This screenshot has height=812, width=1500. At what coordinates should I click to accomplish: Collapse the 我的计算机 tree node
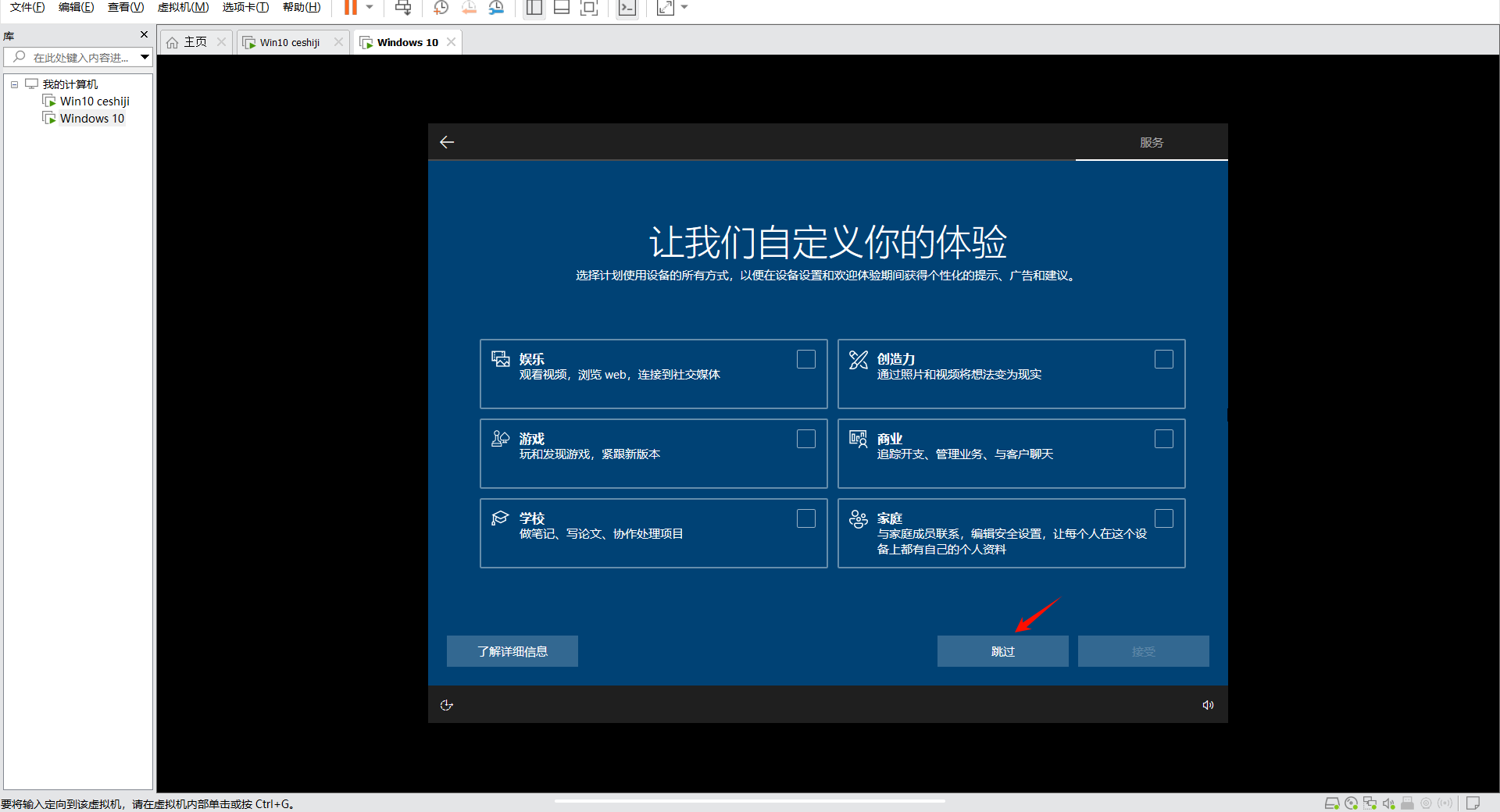pos(14,84)
